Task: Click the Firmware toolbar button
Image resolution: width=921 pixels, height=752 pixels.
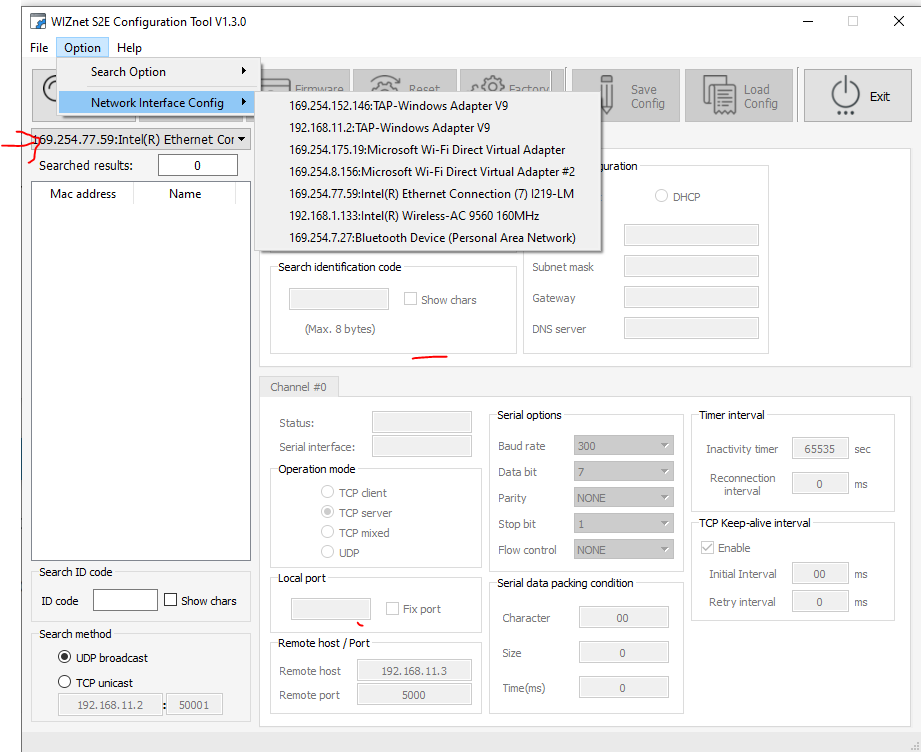Action: point(305,82)
